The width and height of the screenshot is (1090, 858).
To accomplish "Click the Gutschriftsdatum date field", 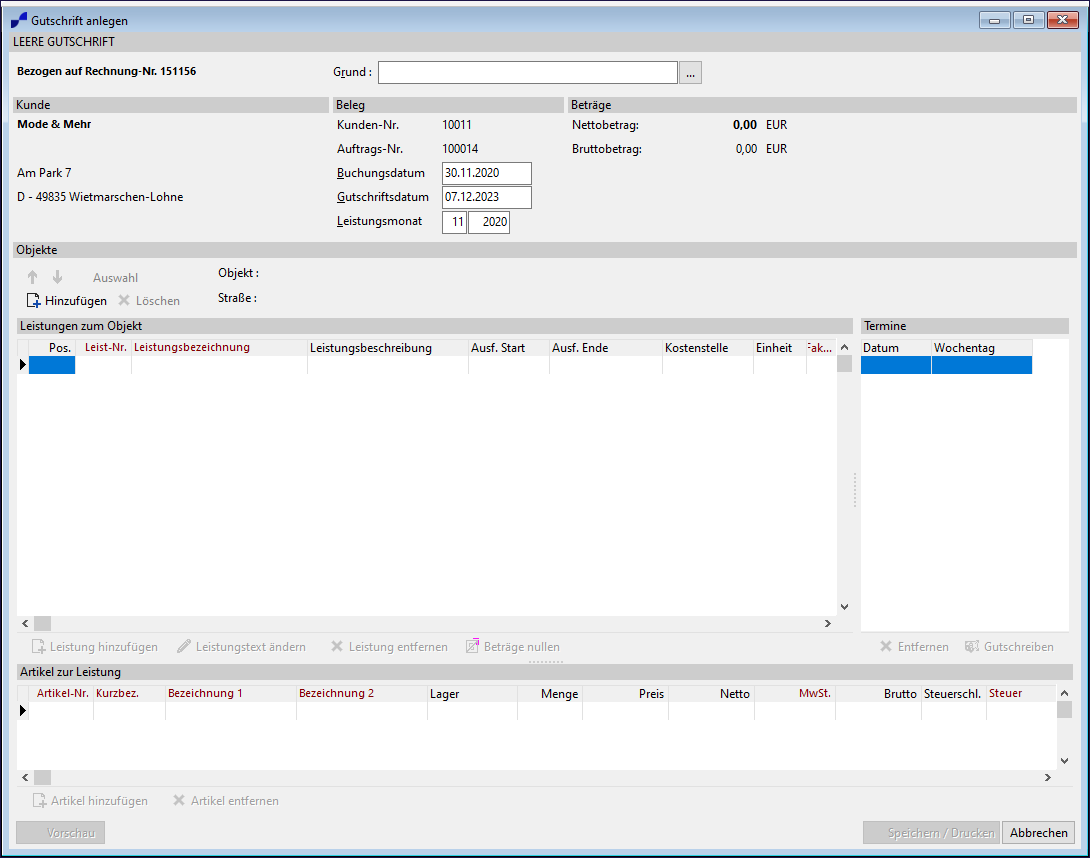I will click(x=486, y=197).
